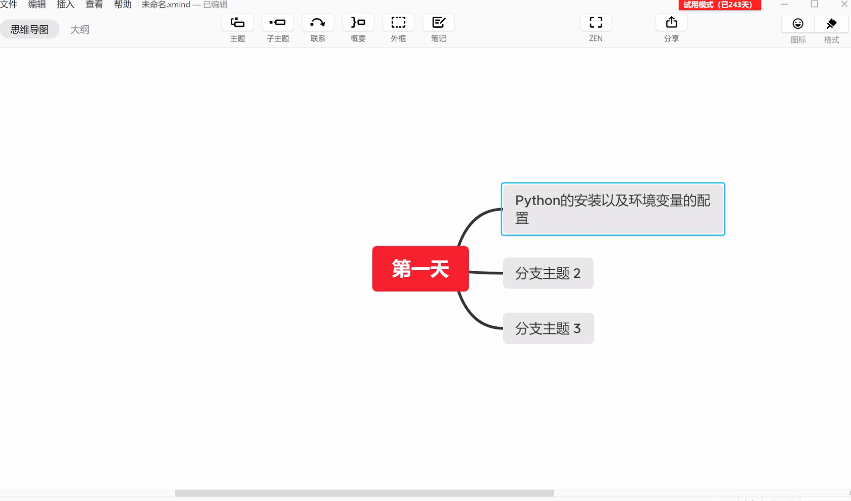This screenshot has width=851, height=501.
Task: Select the central topic 第一天
Action: (420, 269)
